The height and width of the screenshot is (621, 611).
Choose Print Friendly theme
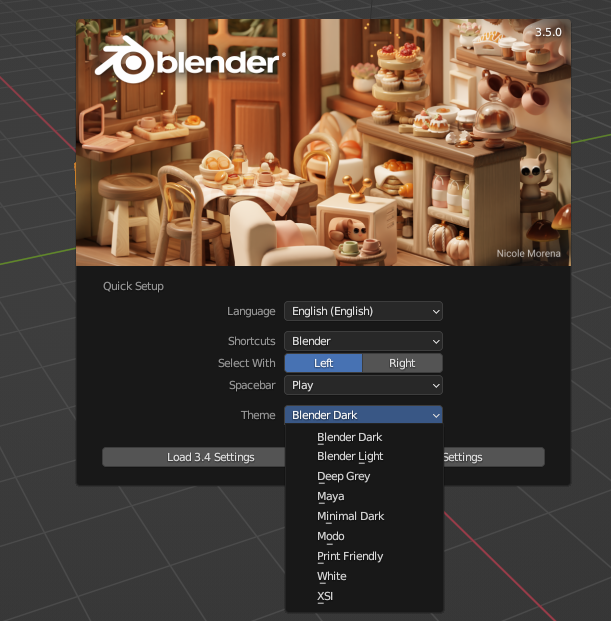point(364,556)
